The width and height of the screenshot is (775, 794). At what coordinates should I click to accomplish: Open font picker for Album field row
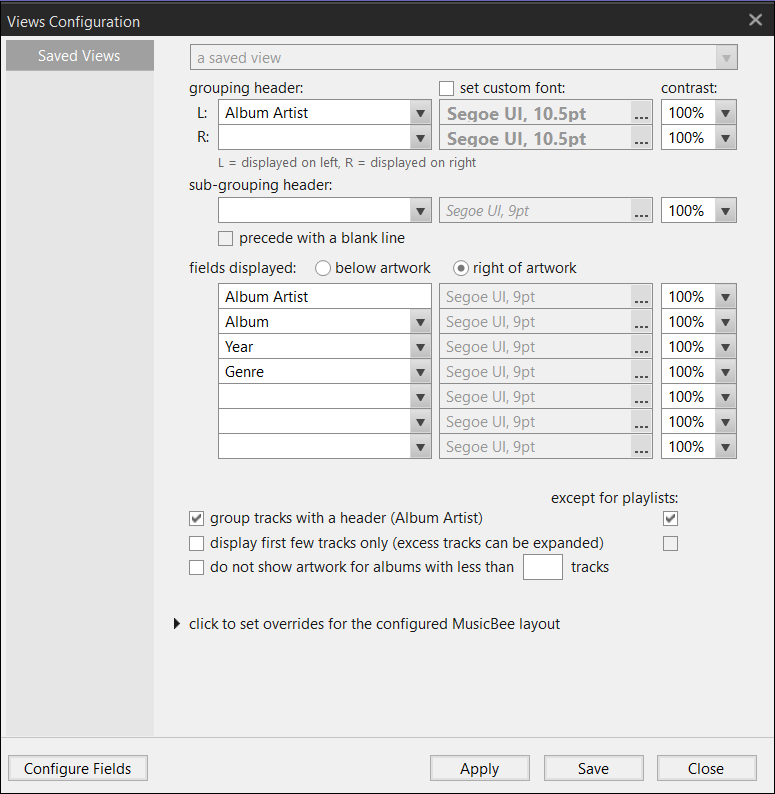[641, 322]
